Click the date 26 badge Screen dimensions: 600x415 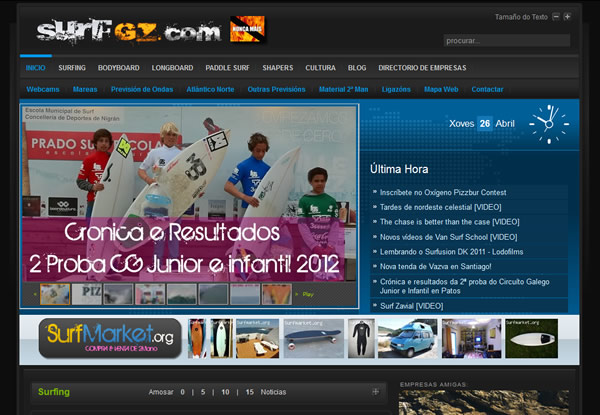point(485,124)
